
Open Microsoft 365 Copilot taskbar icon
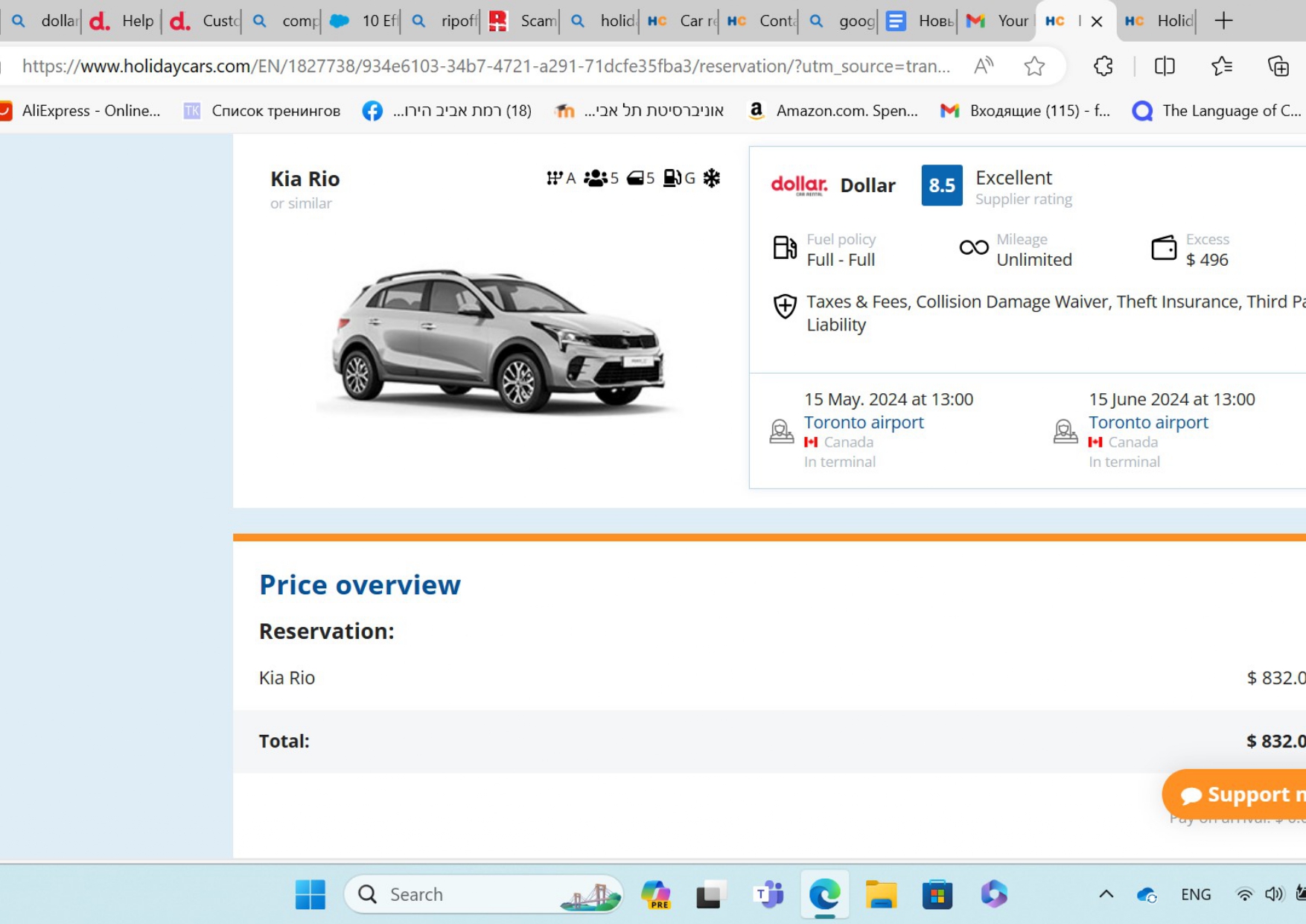click(993, 894)
